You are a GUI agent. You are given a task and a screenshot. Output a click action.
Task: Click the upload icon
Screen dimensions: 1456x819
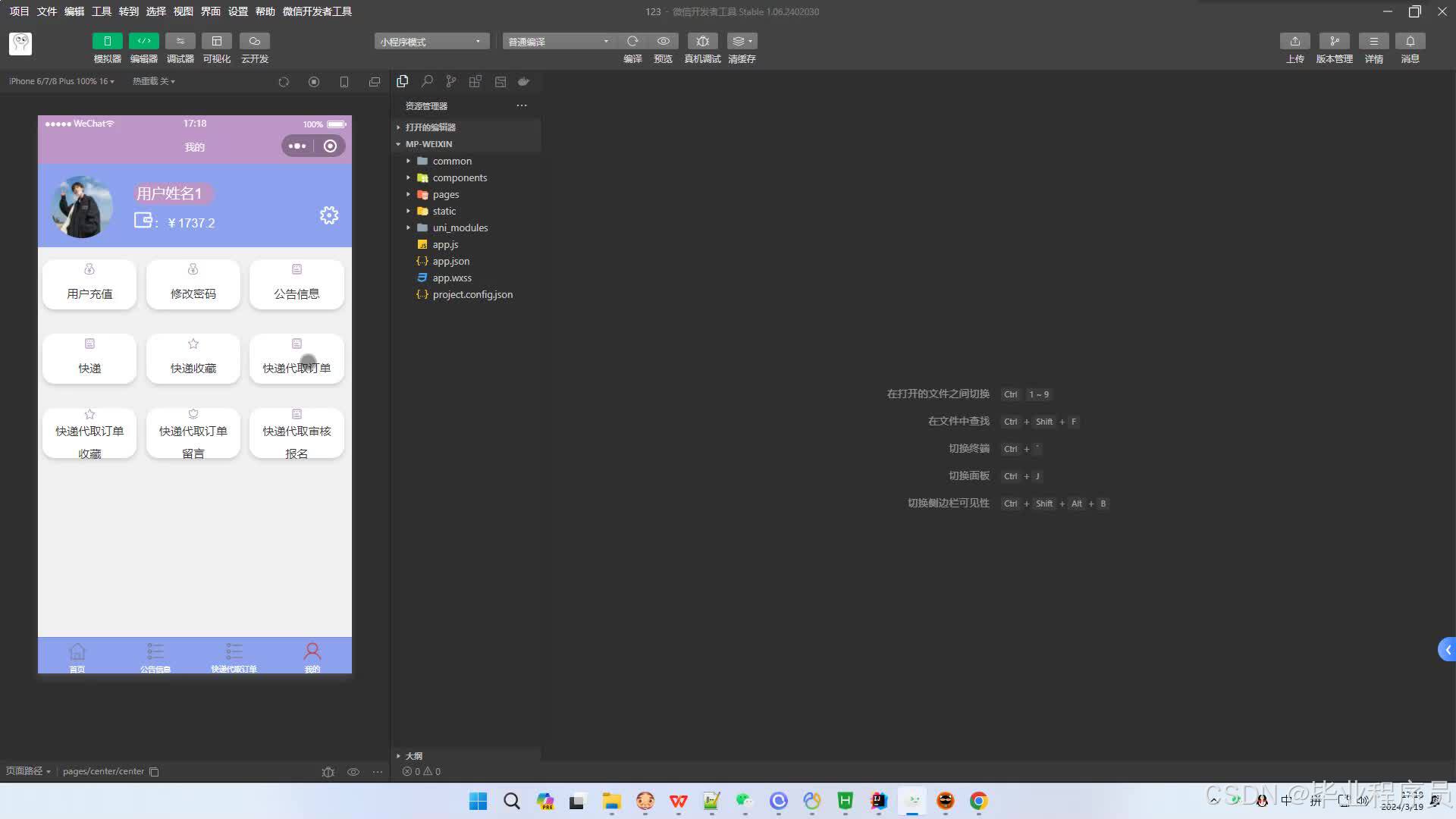(x=1294, y=41)
